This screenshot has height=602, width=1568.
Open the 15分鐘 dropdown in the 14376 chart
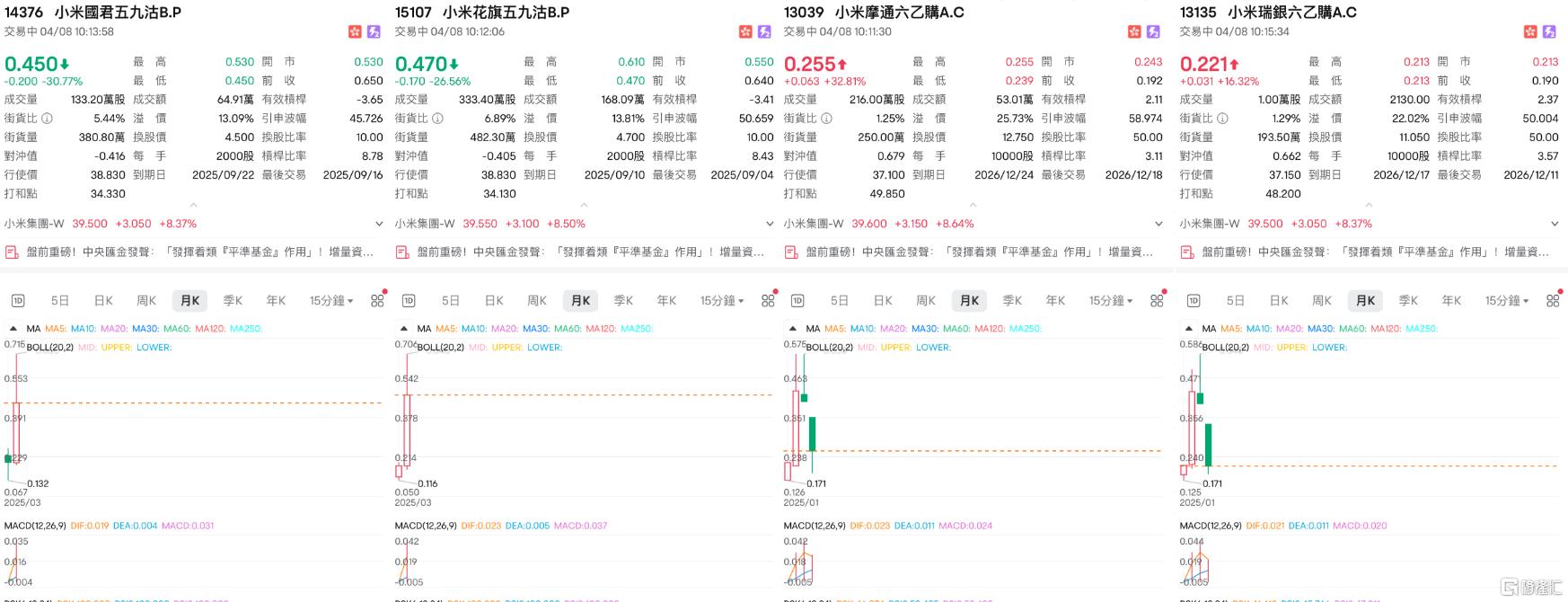[x=331, y=301]
